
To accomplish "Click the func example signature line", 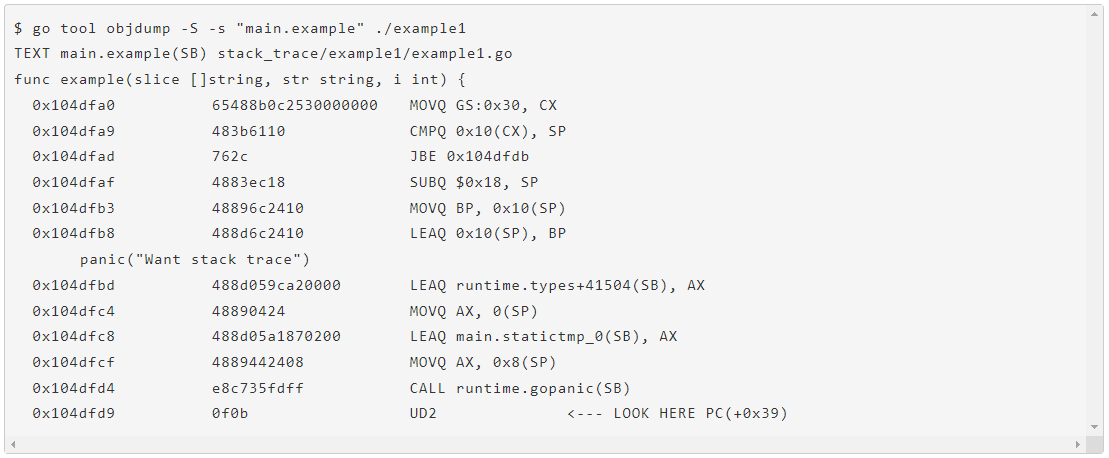I will pyautogui.click(x=240, y=79).
